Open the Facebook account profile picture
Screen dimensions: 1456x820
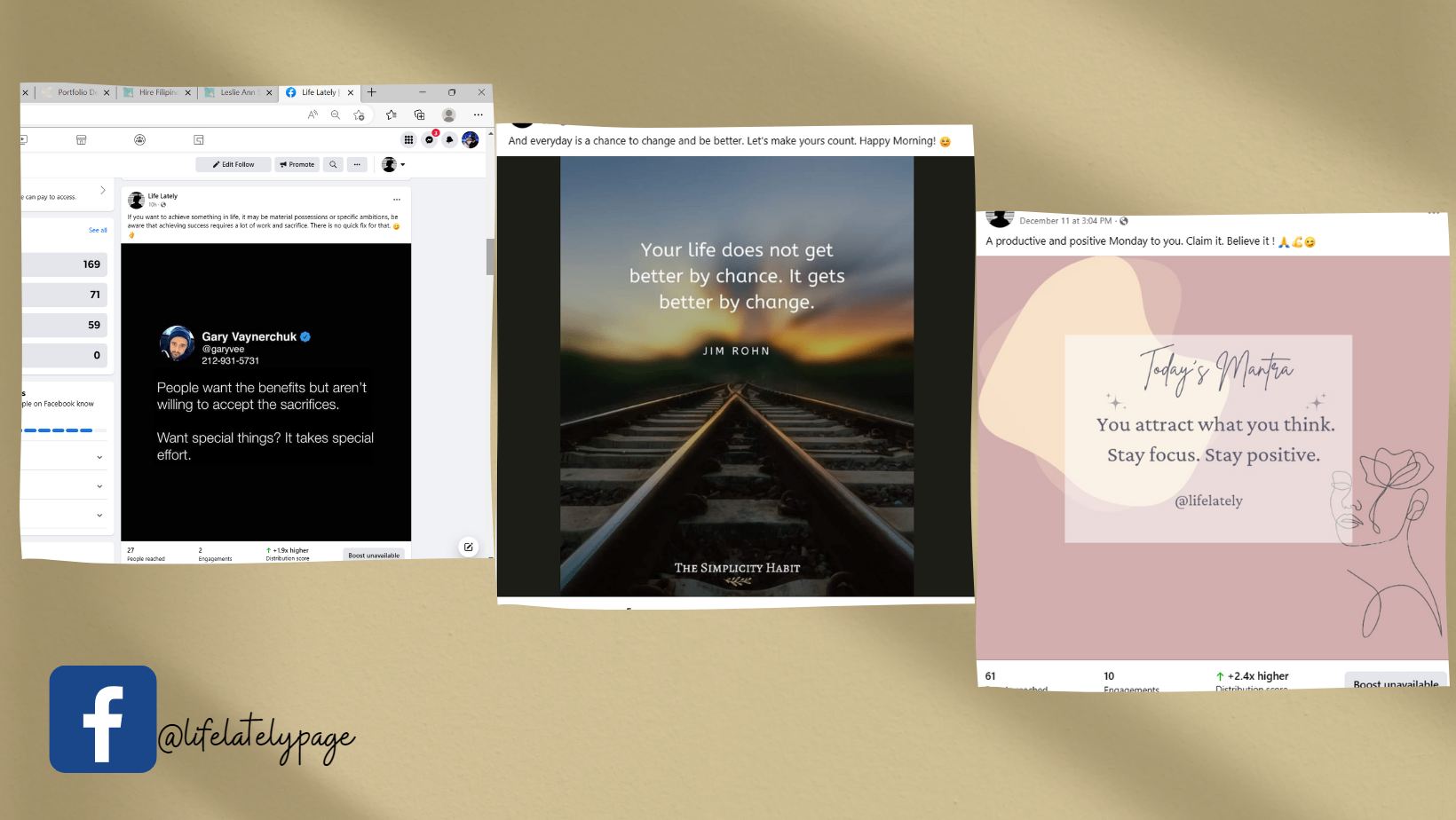coord(471,139)
